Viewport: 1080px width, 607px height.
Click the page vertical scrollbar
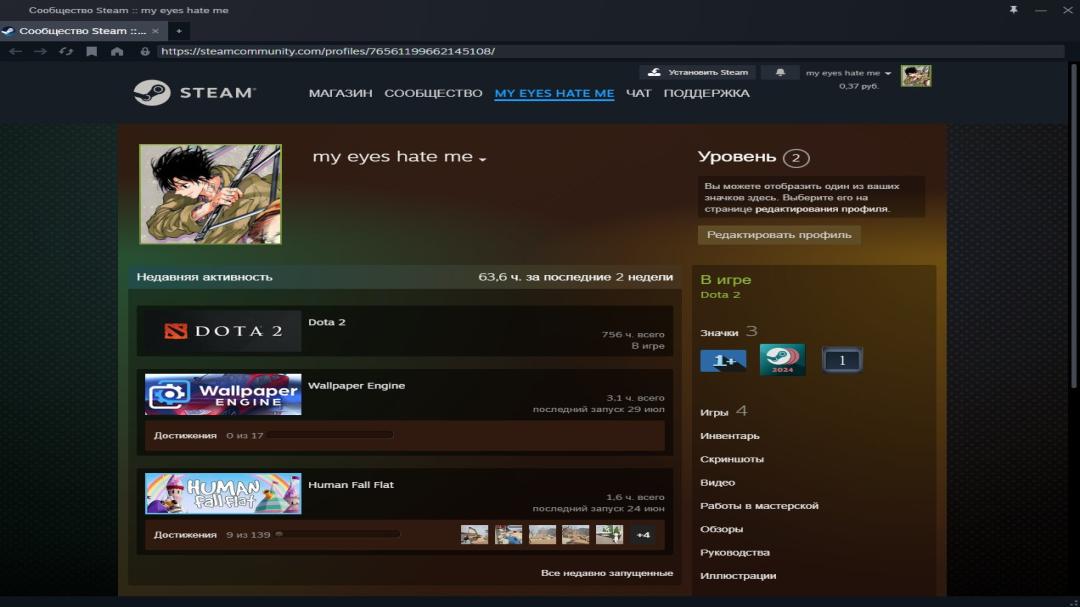(x=1072, y=225)
